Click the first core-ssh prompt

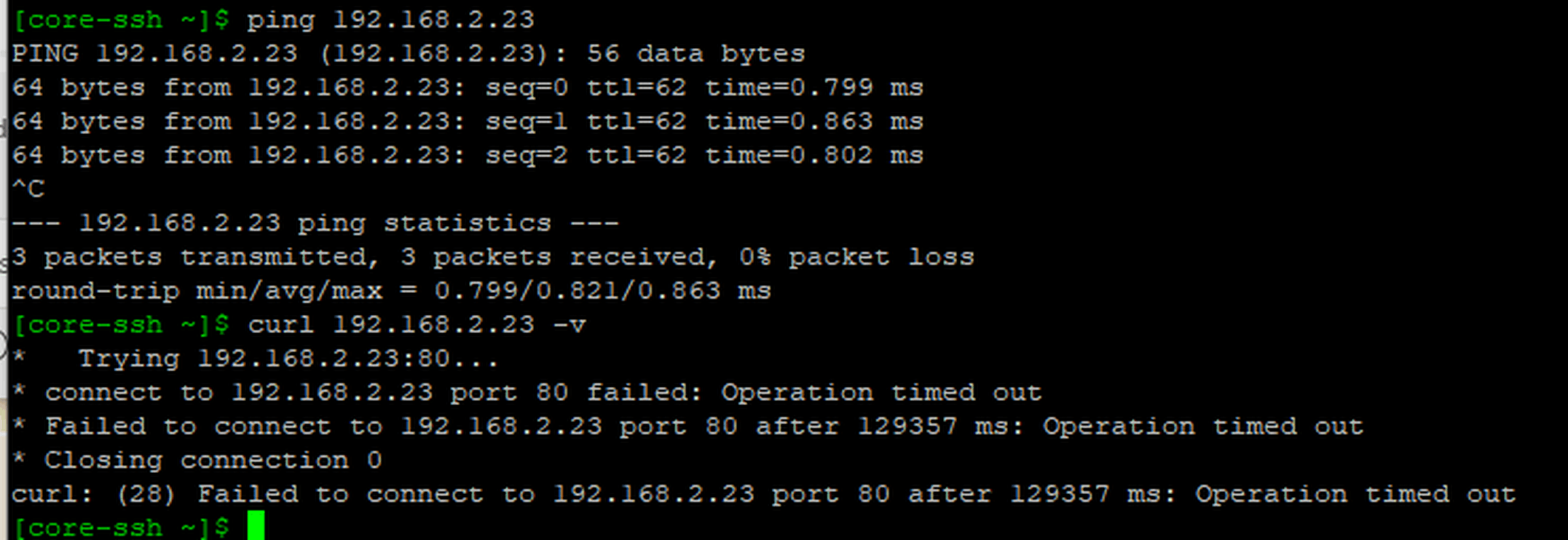point(121,19)
